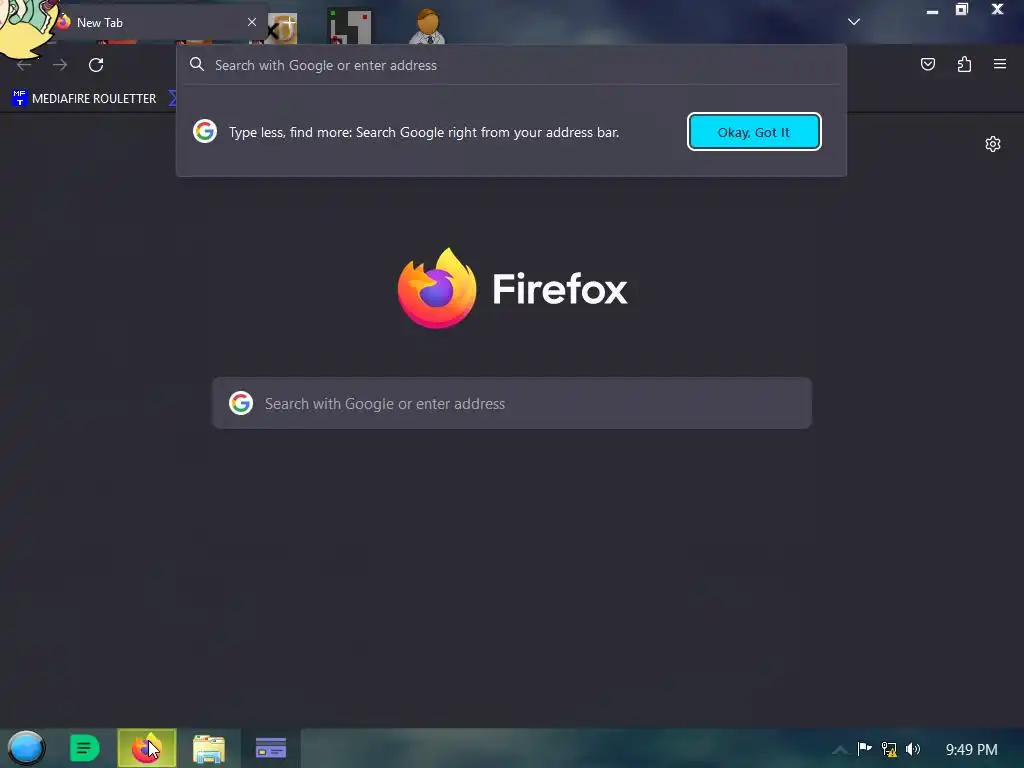Image resolution: width=1024 pixels, height=768 pixels.
Task: Open the network status tray icon
Action: click(889, 749)
